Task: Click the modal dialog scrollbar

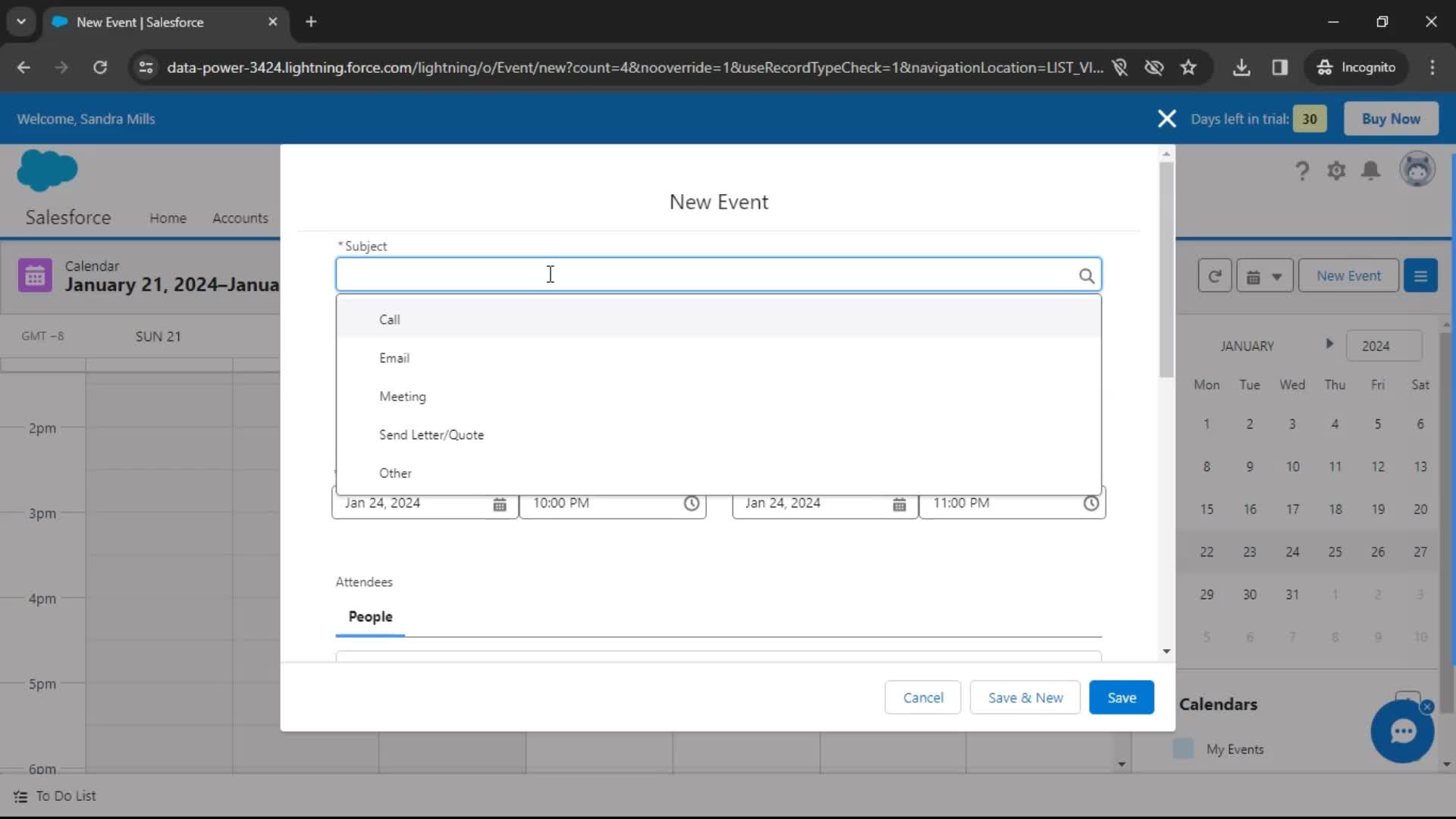Action: coord(1166,269)
